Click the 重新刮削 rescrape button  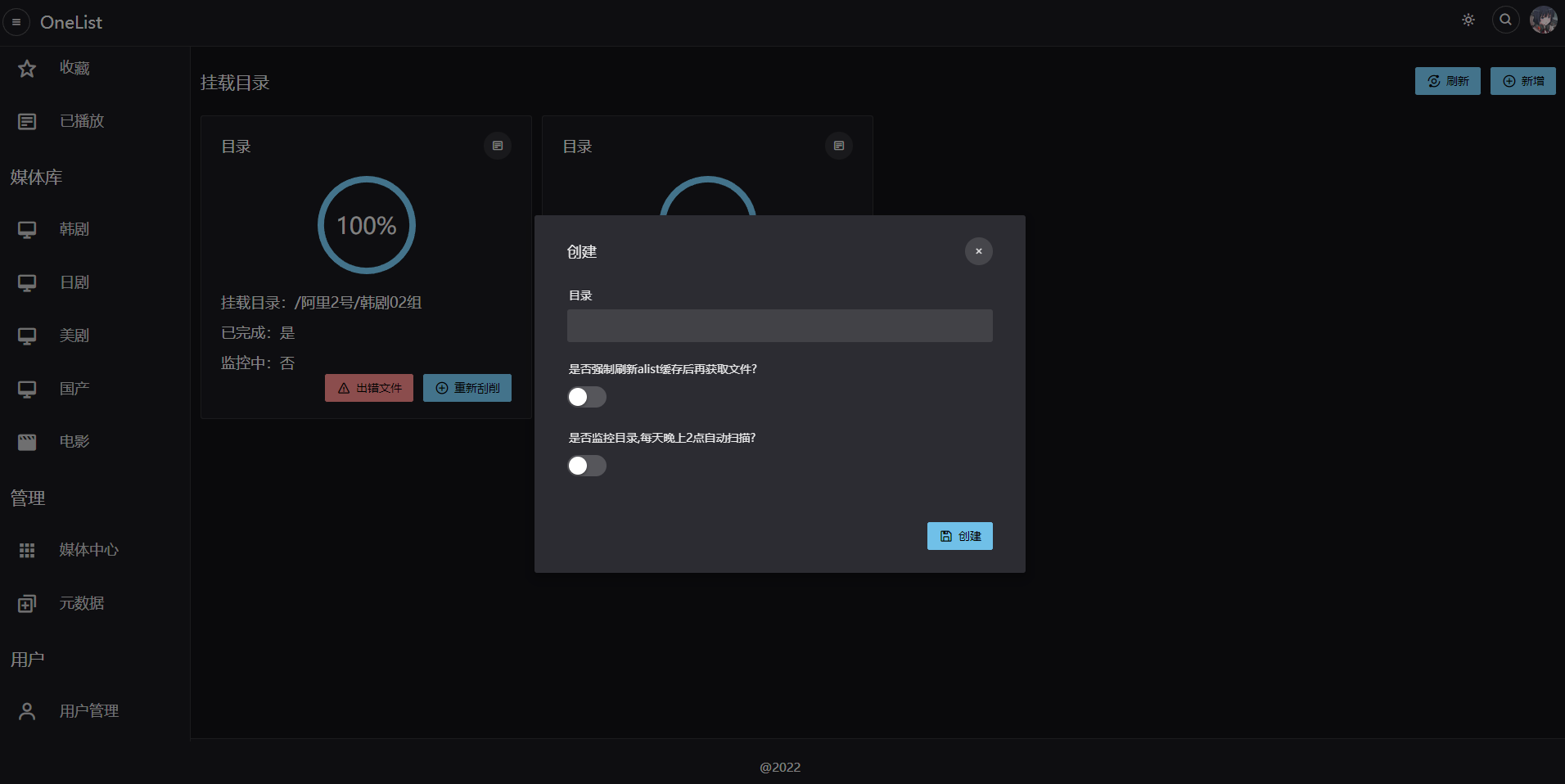pyautogui.click(x=467, y=388)
